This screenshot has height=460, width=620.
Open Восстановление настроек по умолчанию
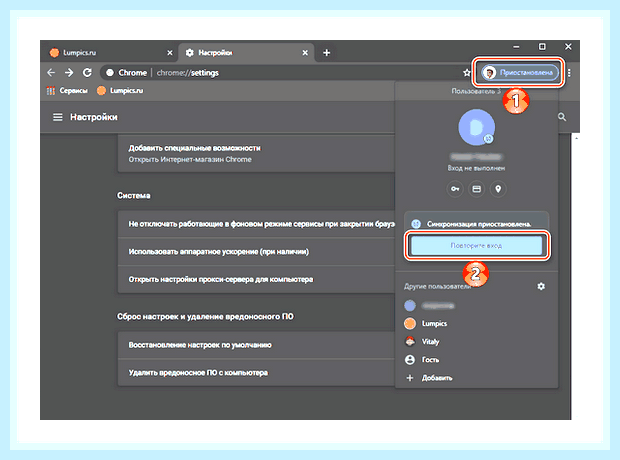pos(256,345)
